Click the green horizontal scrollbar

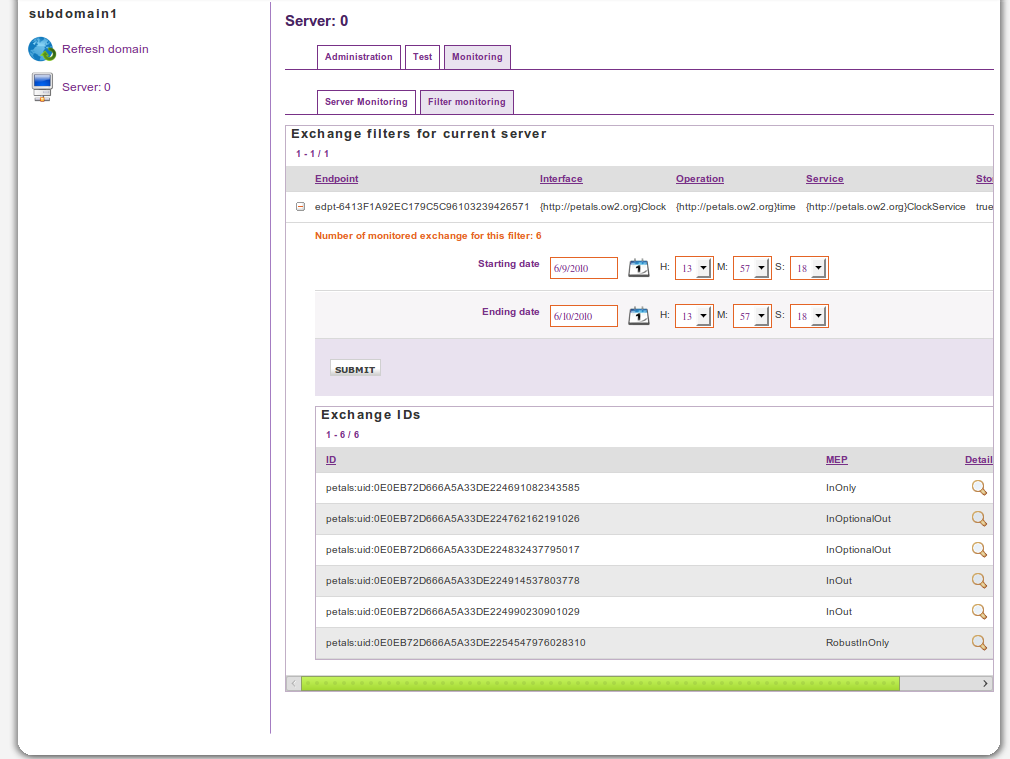point(600,683)
